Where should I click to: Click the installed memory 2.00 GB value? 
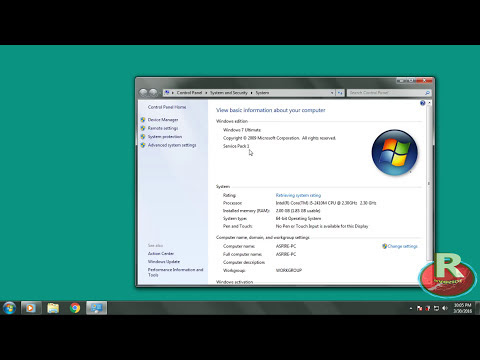click(298, 211)
